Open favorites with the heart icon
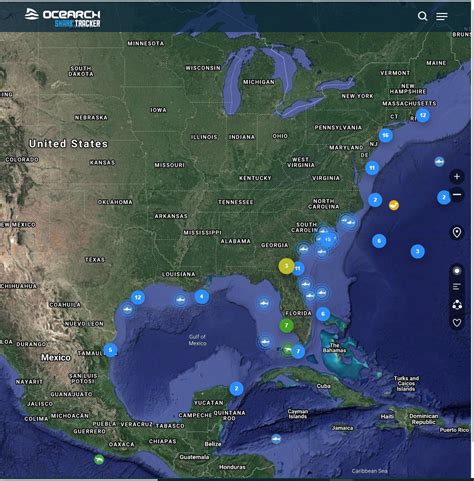 point(457,322)
